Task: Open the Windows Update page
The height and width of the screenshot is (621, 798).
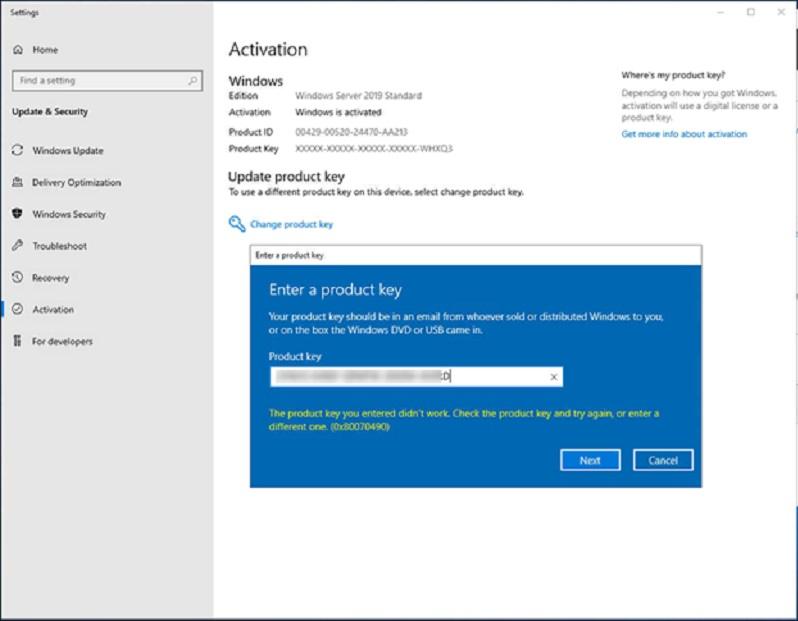Action: (67, 151)
